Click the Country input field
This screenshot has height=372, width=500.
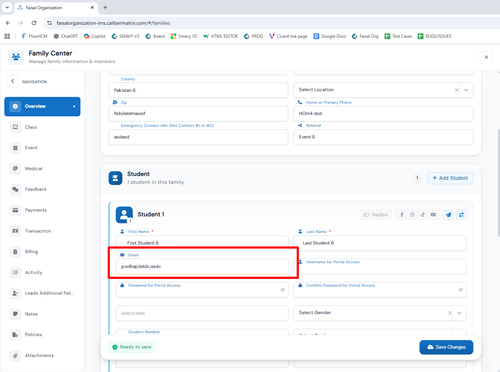pos(198,90)
